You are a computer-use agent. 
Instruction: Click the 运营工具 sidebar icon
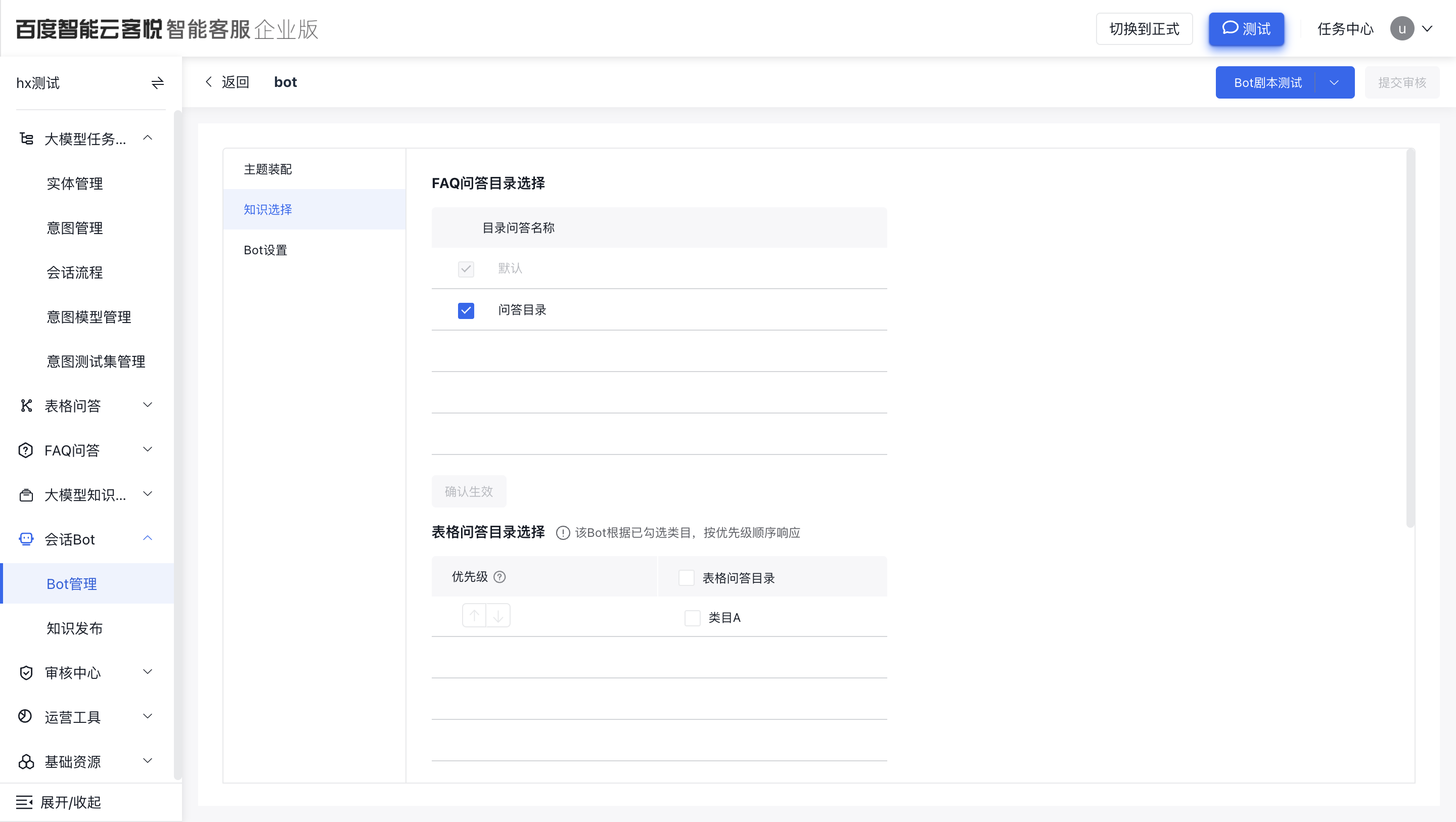click(26, 717)
